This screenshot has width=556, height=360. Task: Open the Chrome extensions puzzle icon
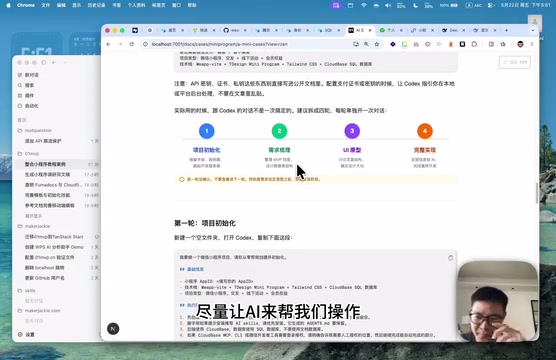[474, 44]
